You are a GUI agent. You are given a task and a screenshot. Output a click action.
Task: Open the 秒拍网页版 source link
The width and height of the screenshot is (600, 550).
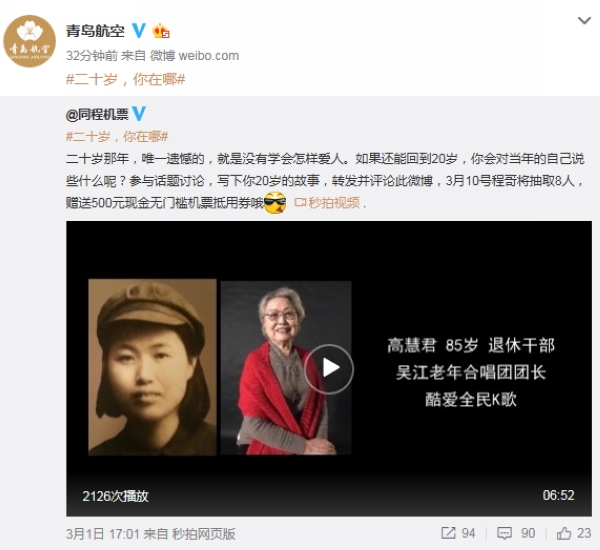point(204,534)
